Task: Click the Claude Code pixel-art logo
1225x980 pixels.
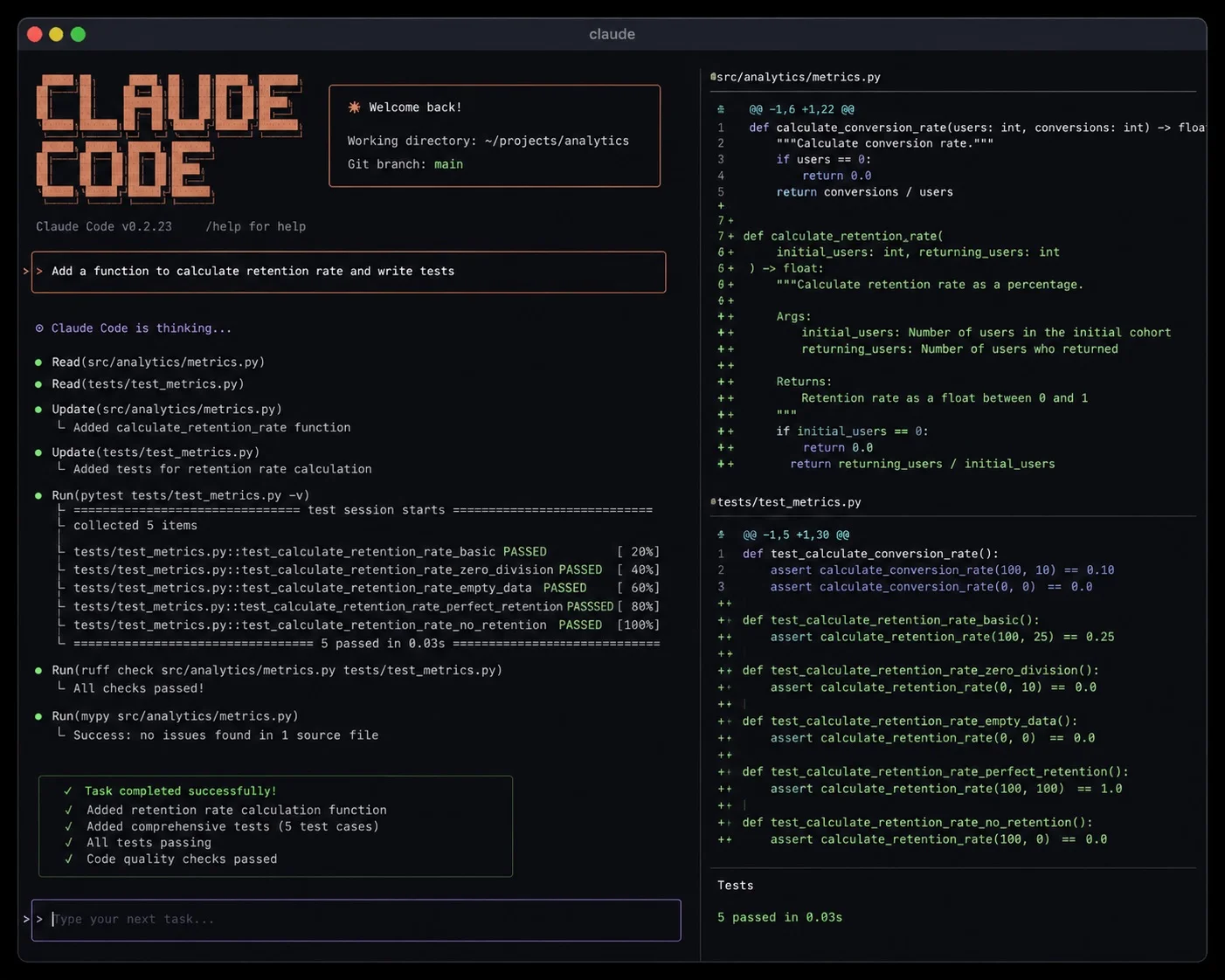Action: pos(169,138)
